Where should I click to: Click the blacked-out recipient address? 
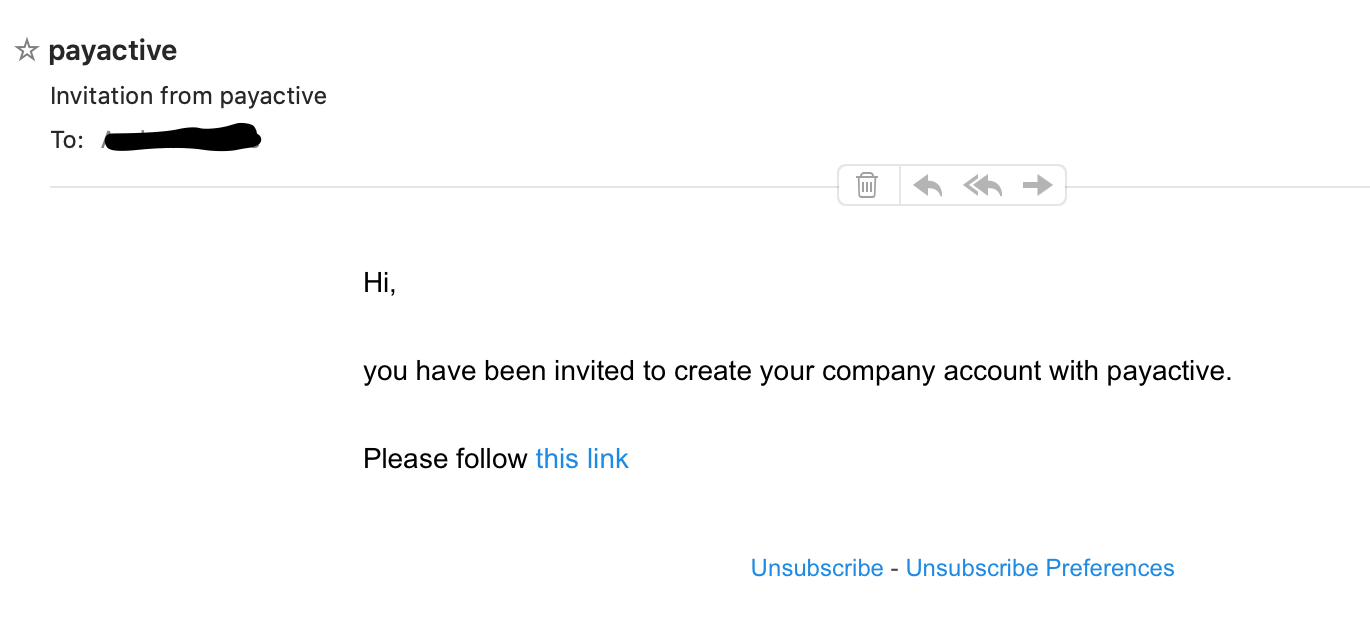pyautogui.click(x=180, y=139)
